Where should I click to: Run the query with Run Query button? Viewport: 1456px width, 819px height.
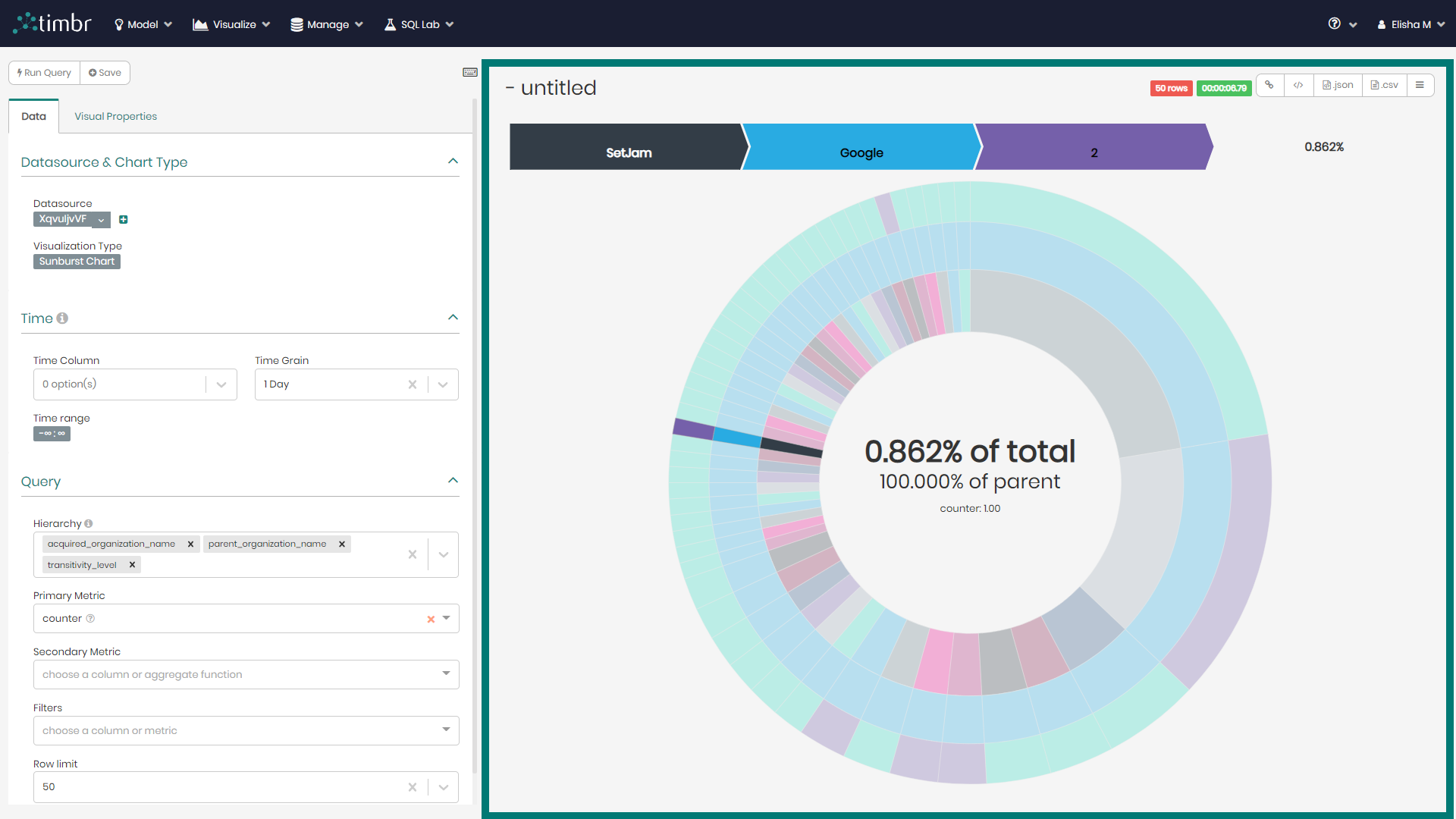click(x=43, y=72)
